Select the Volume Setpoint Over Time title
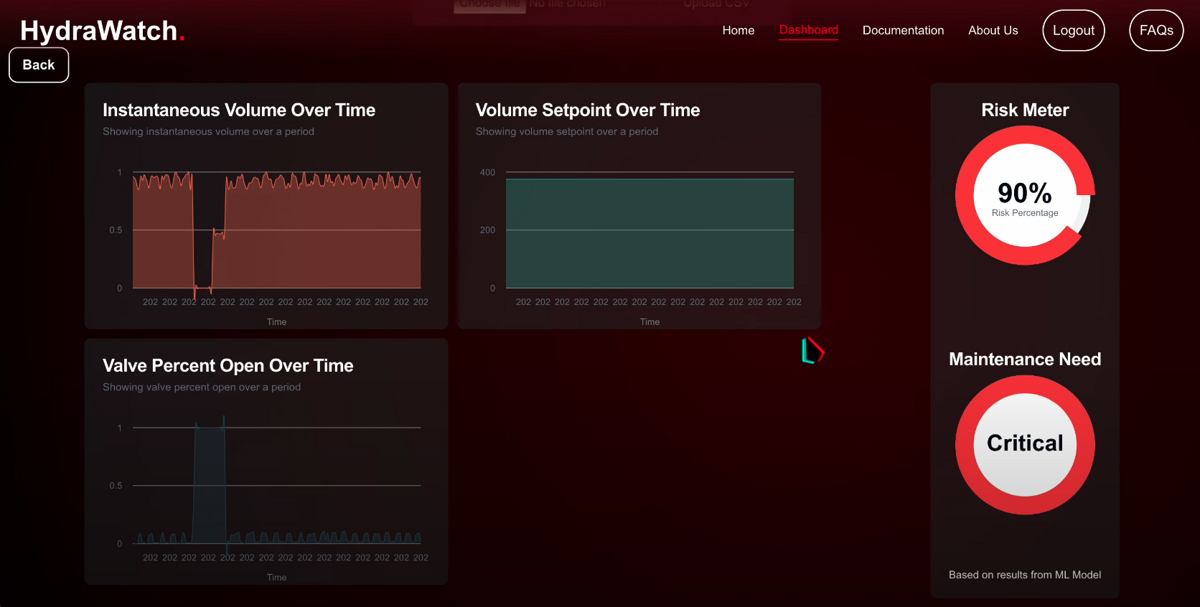The image size is (1200, 607). pos(588,110)
